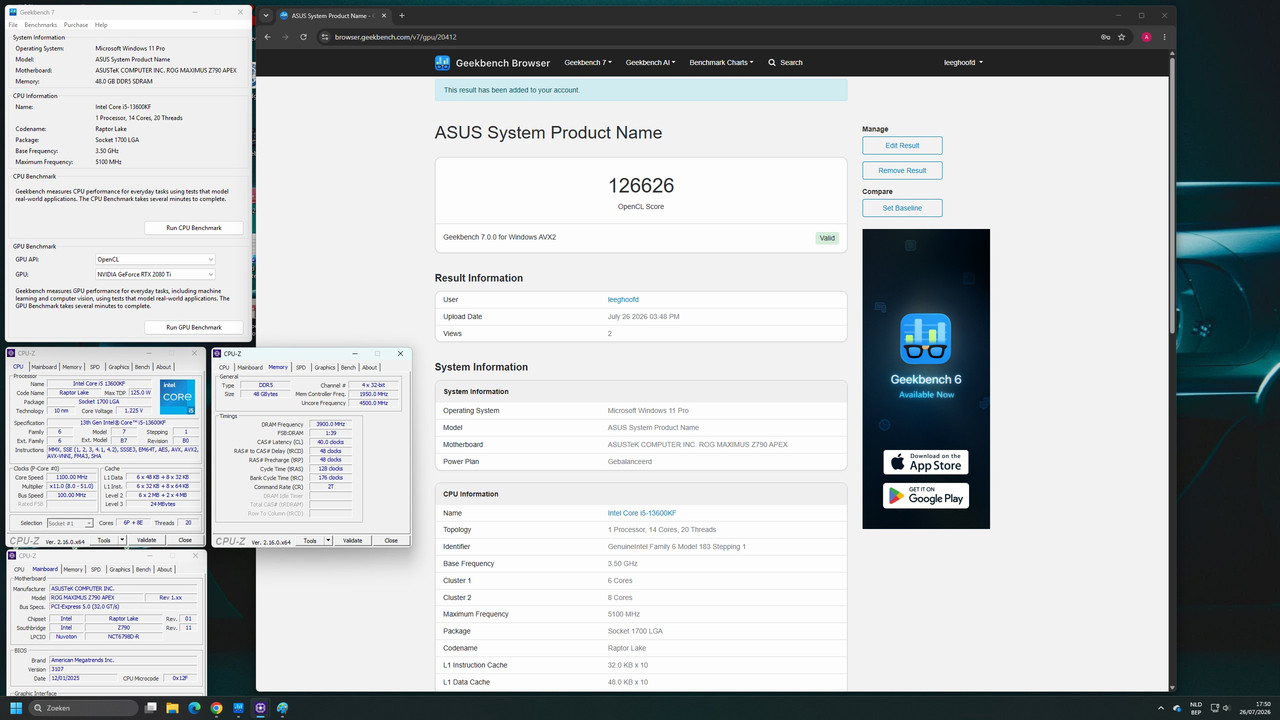The height and width of the screenshot is (720, 1280).
Task: Click Validate in the CPU-Z Memory window
Action: (x=352, y=541)
